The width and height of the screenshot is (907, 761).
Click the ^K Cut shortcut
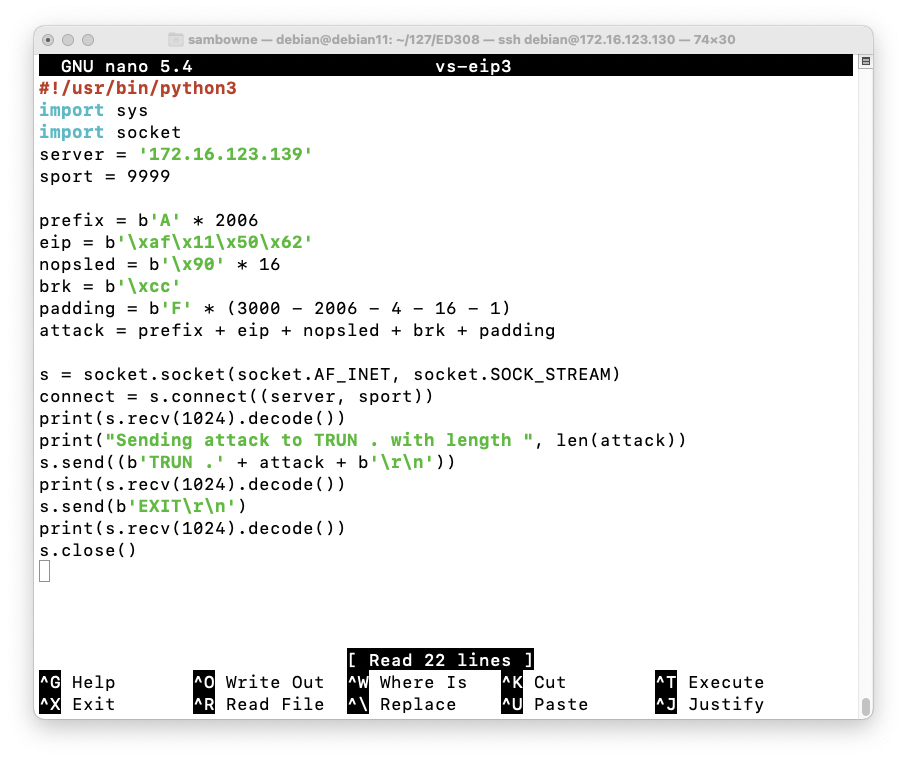click(x=534, y=682)
